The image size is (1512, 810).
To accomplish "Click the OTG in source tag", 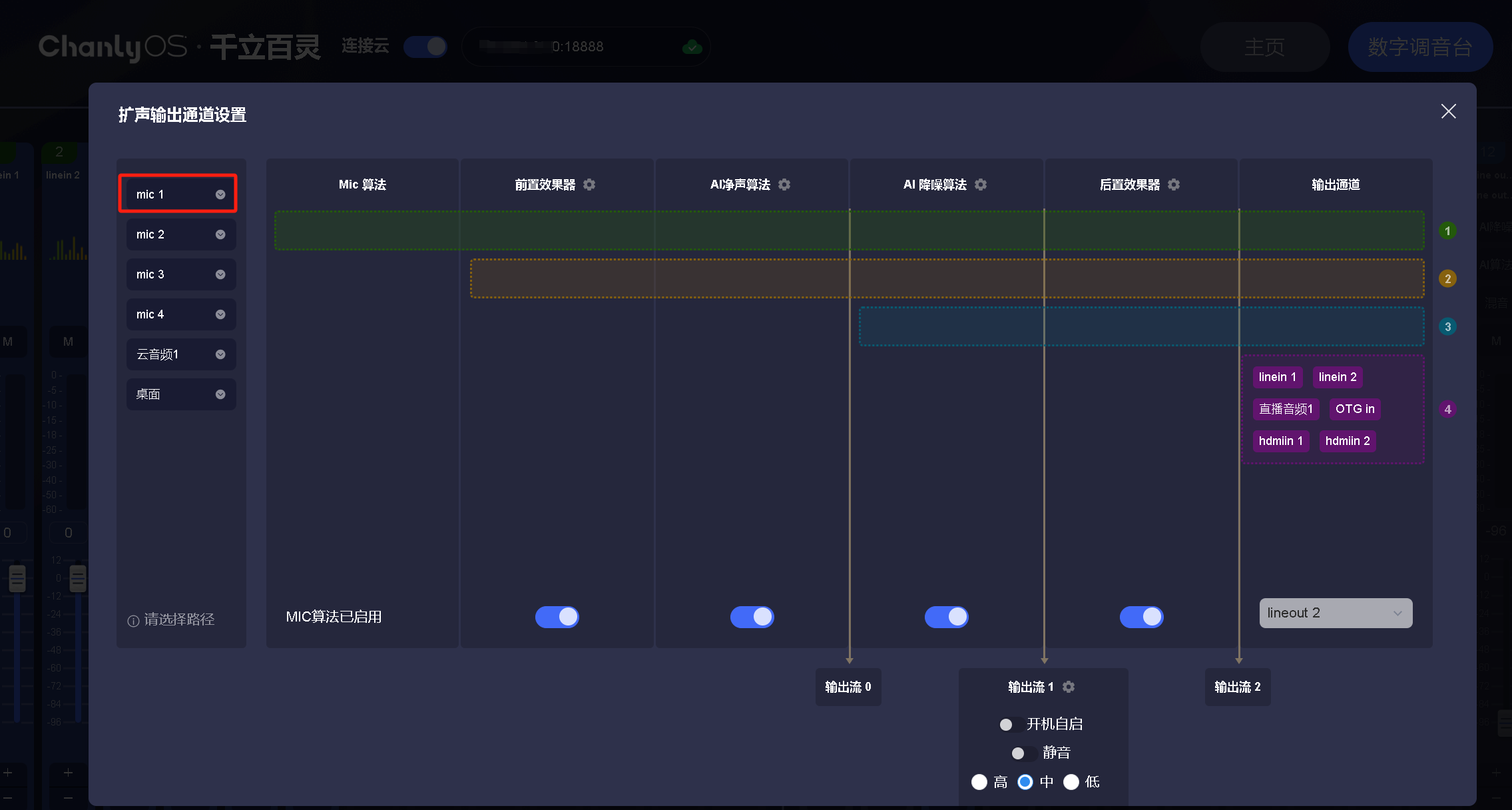I will pos(1354,409).
